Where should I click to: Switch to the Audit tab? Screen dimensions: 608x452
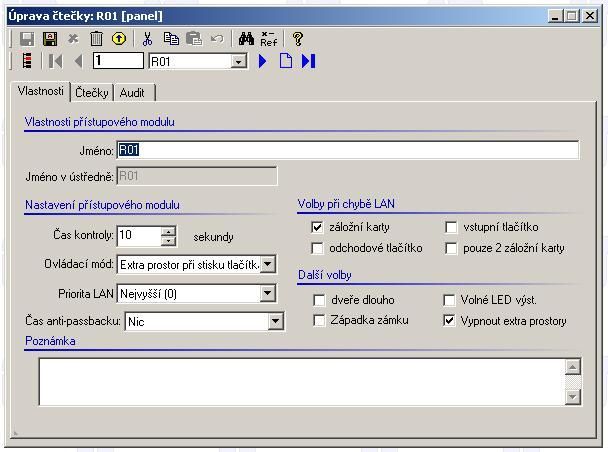[x=132, y=93]
